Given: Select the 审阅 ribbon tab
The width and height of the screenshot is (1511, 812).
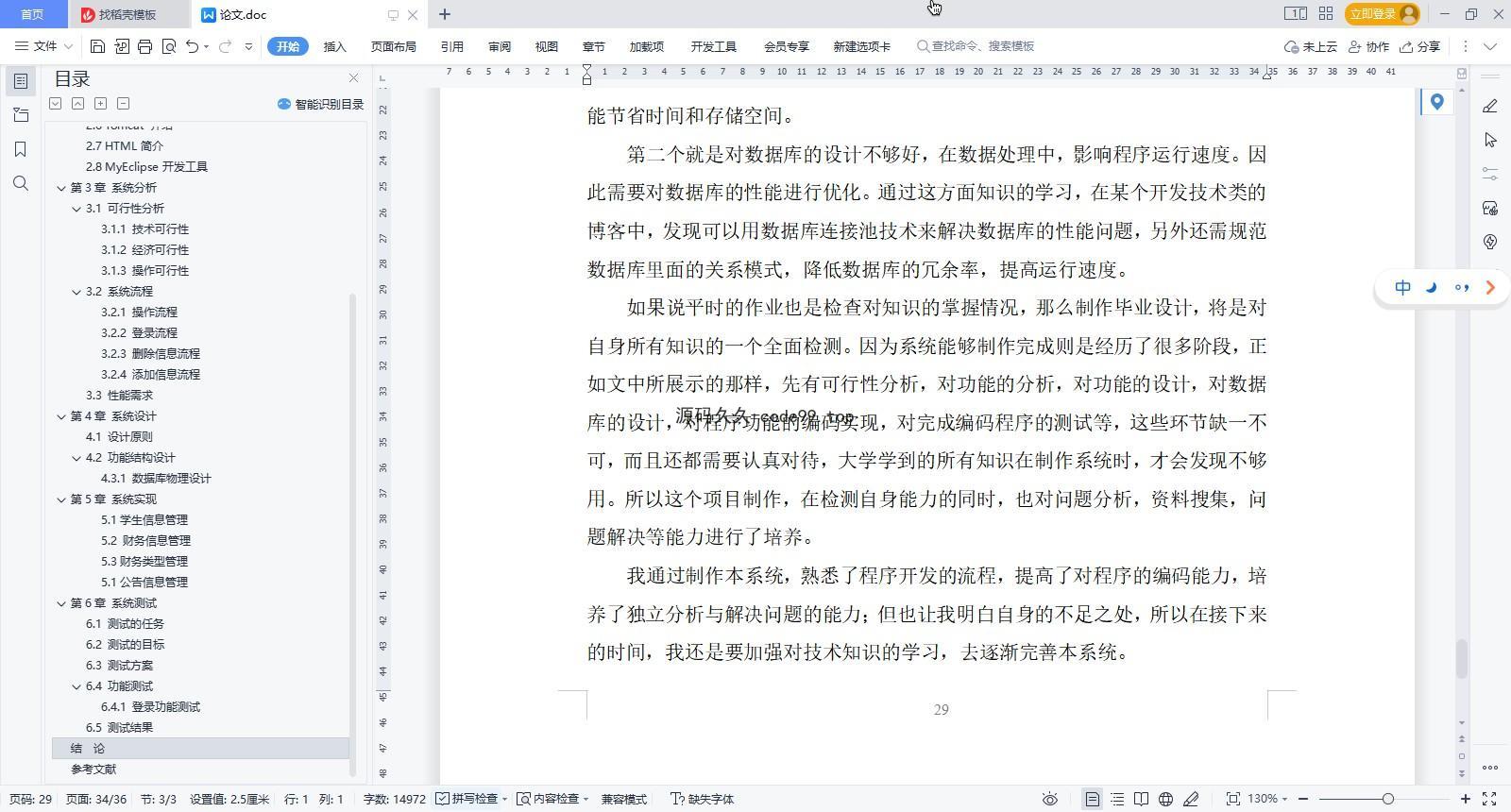Looking at the screenshot, I should point(500,46).
